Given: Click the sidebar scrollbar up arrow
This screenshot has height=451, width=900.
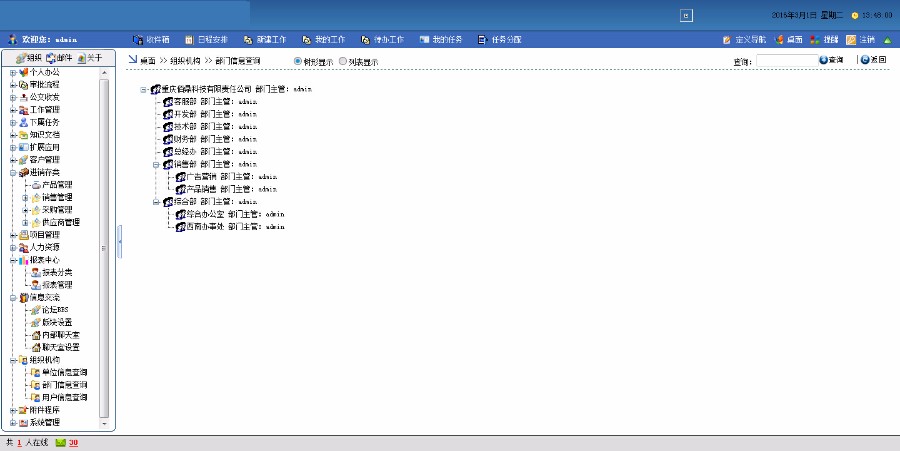Looking at the screenshot, I should coord(104,73).
